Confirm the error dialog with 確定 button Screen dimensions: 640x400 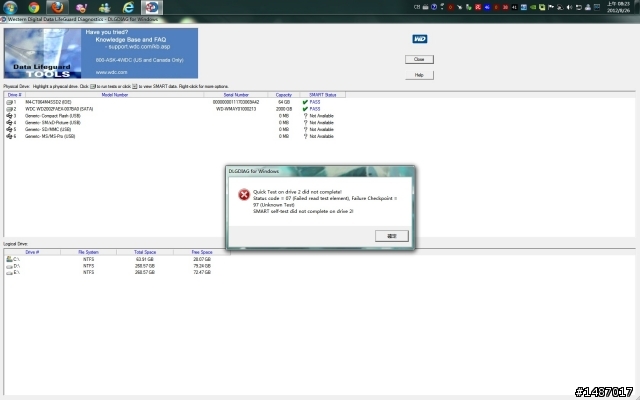coord(391,236)
